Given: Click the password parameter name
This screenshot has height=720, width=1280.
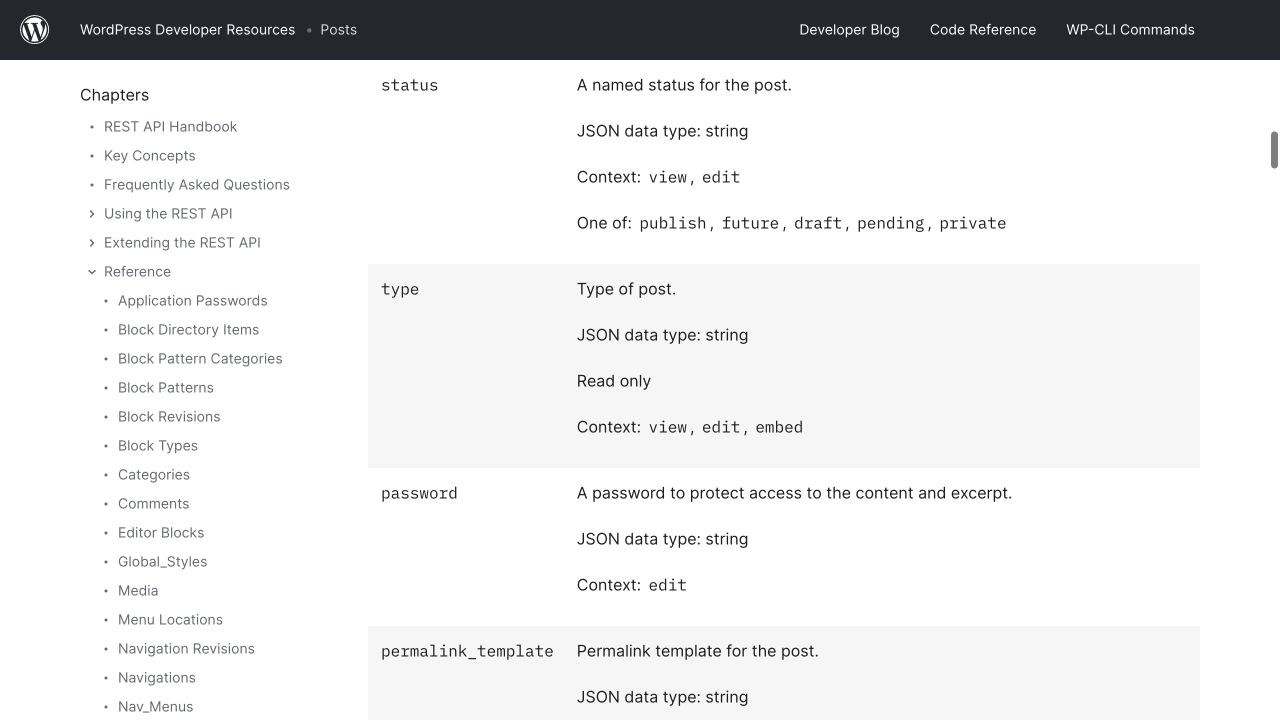Looking at the screenshot, I should pyautogui.click(x=419, y=494).
